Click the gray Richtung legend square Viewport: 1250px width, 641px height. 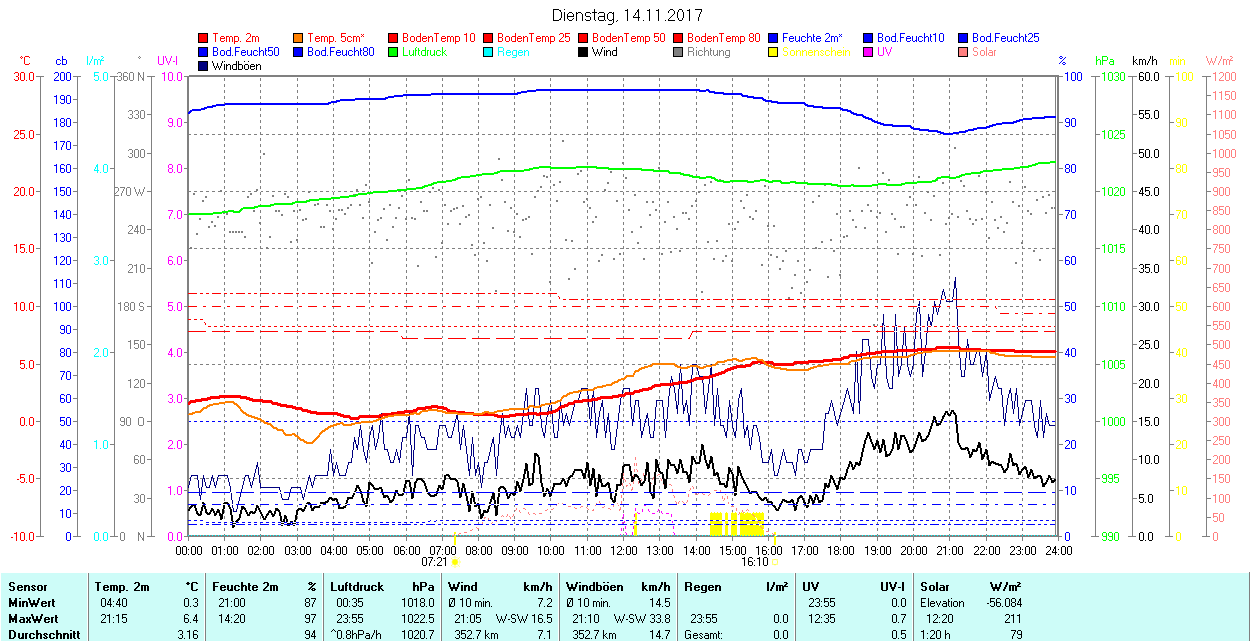pyautogui.click(x=679, y=52)
